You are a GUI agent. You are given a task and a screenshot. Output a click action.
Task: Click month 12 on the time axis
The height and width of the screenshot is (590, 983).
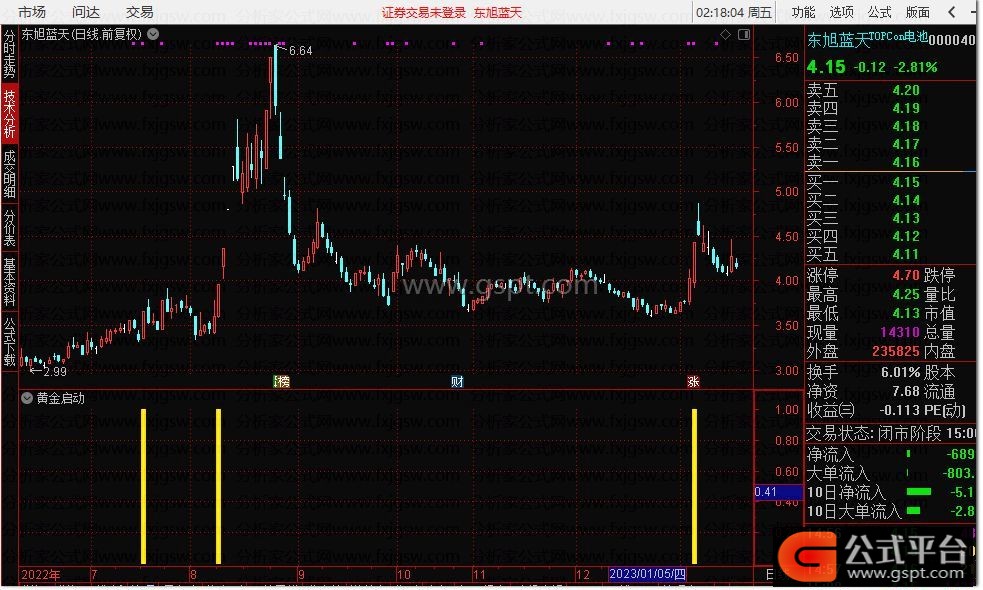[x=583, y=574]
